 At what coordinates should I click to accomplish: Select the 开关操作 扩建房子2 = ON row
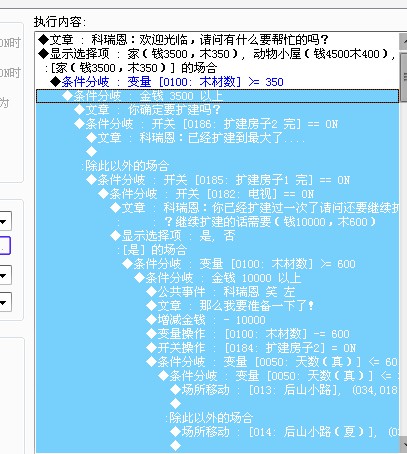point(217,348)
